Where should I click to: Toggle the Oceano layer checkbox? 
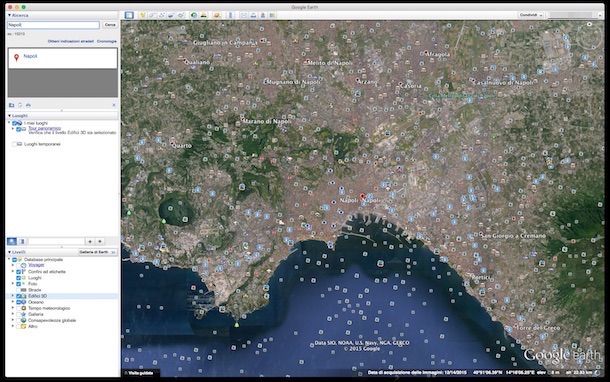tap(18, 302)
